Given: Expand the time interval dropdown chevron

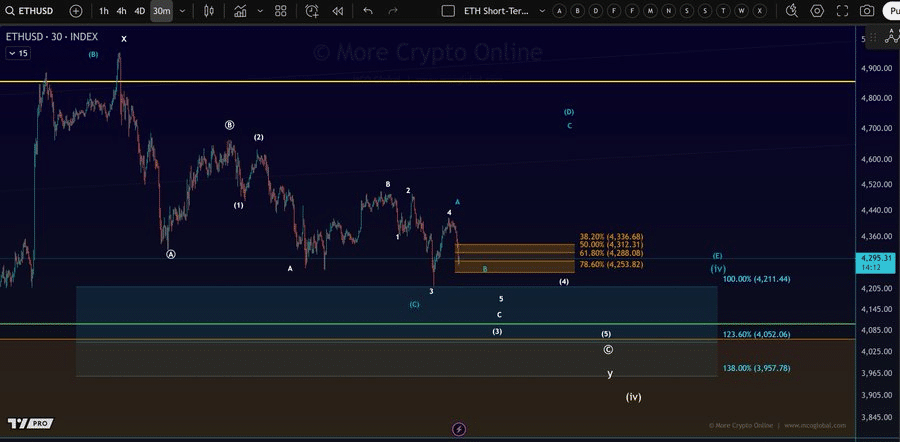Looking at the screenshot, I should click(183, 11).
